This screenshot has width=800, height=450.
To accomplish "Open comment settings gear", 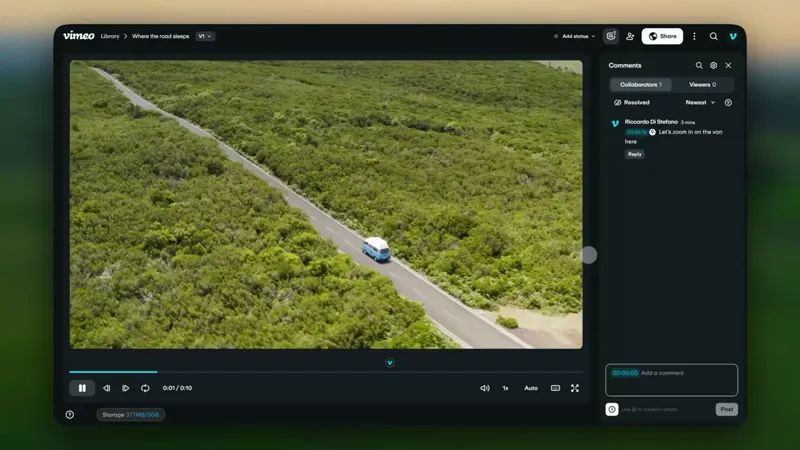I will coord(713,65).
